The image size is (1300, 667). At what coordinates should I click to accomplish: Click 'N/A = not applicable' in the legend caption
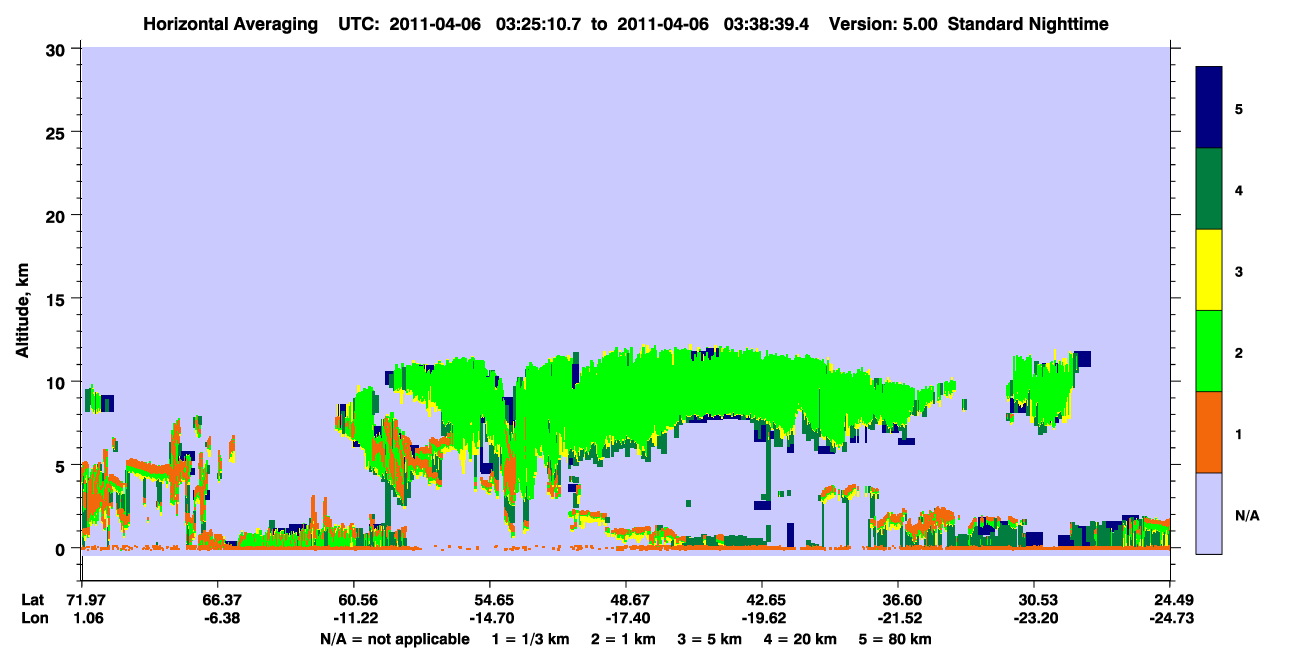395,639
